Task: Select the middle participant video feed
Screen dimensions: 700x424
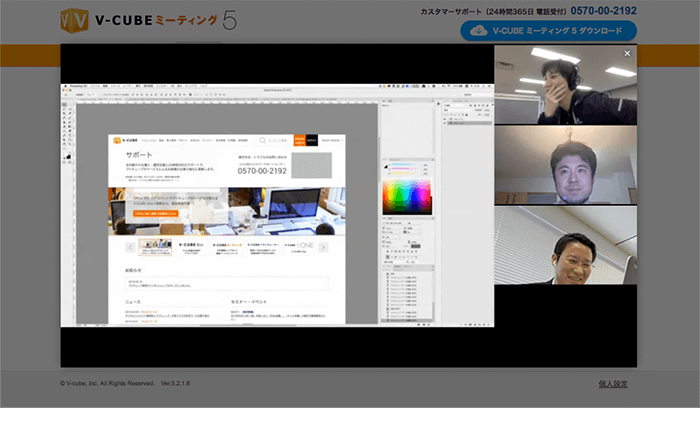Action: click(x=565, y=165)
